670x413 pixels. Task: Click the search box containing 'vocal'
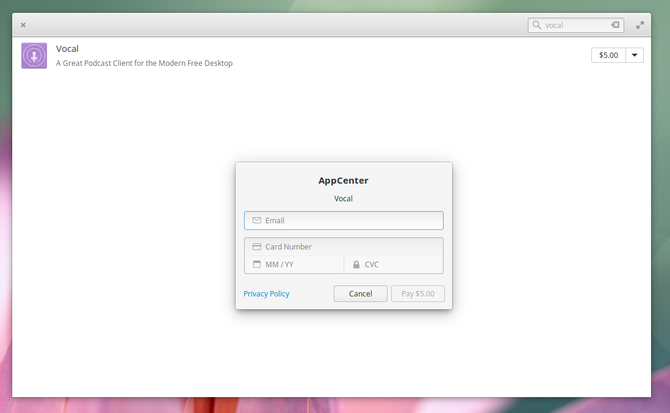click(576, 25)
